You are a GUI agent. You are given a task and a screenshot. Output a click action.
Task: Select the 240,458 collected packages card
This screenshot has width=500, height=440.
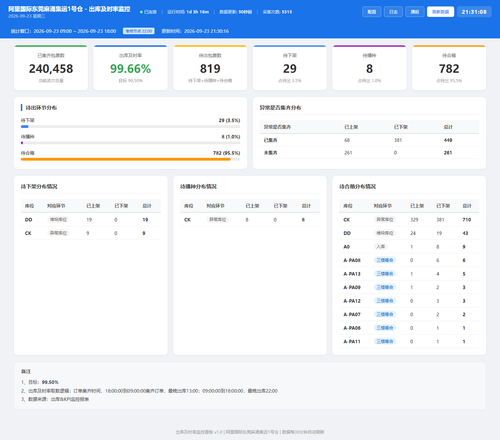51,68
